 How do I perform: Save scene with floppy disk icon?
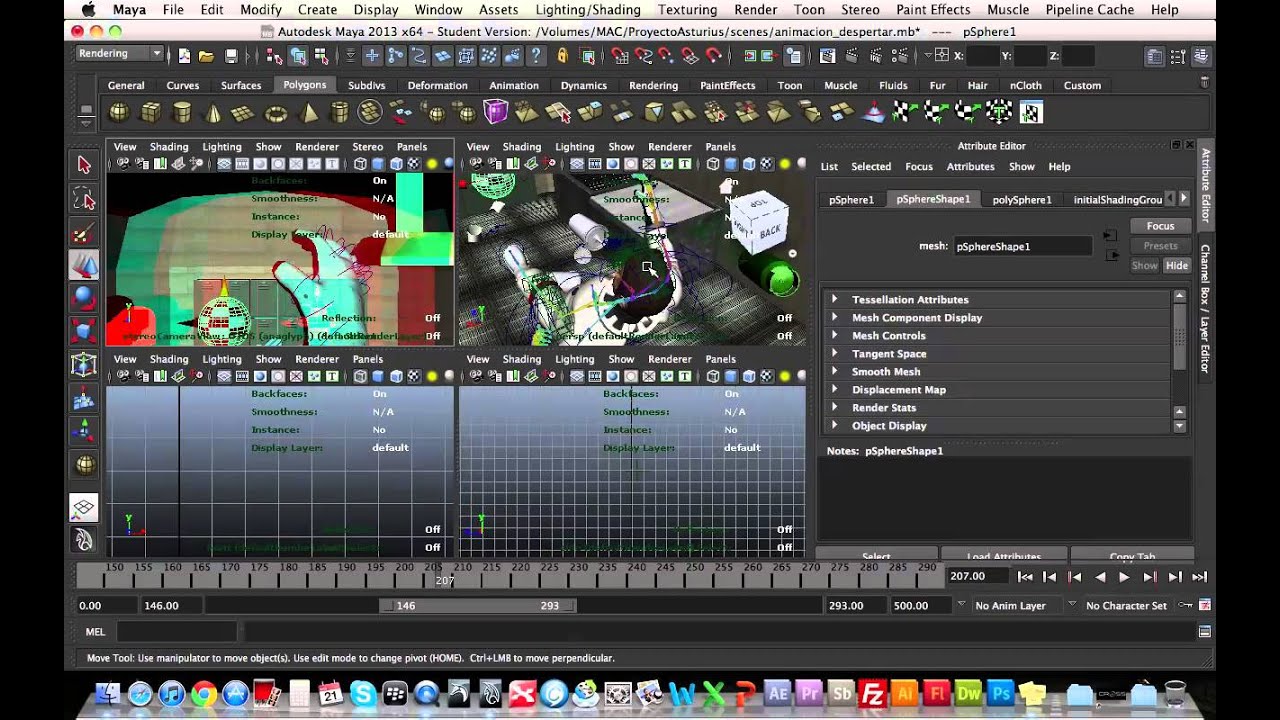pos(231,56)
